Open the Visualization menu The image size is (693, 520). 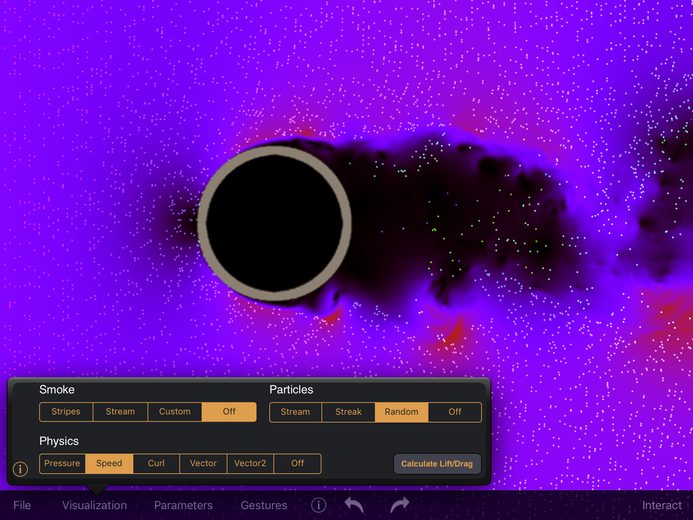(94, 505)
